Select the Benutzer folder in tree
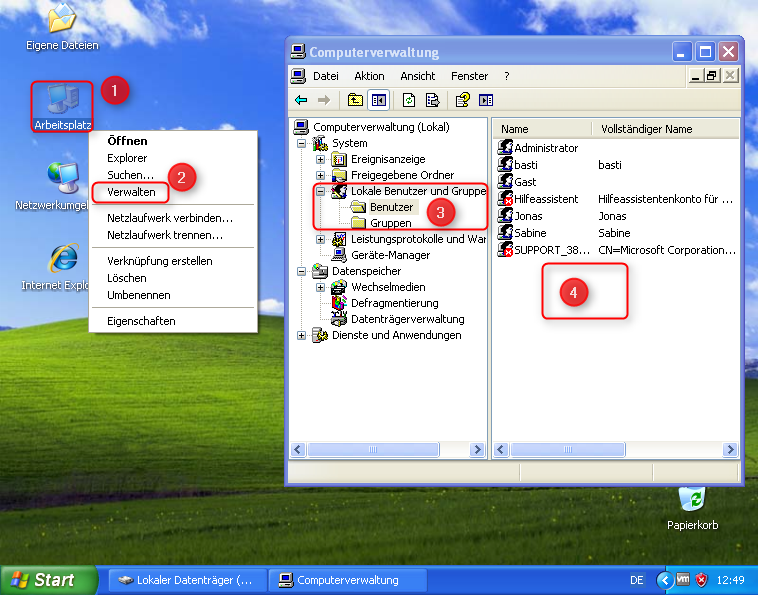758x595 pixels. 384,207
